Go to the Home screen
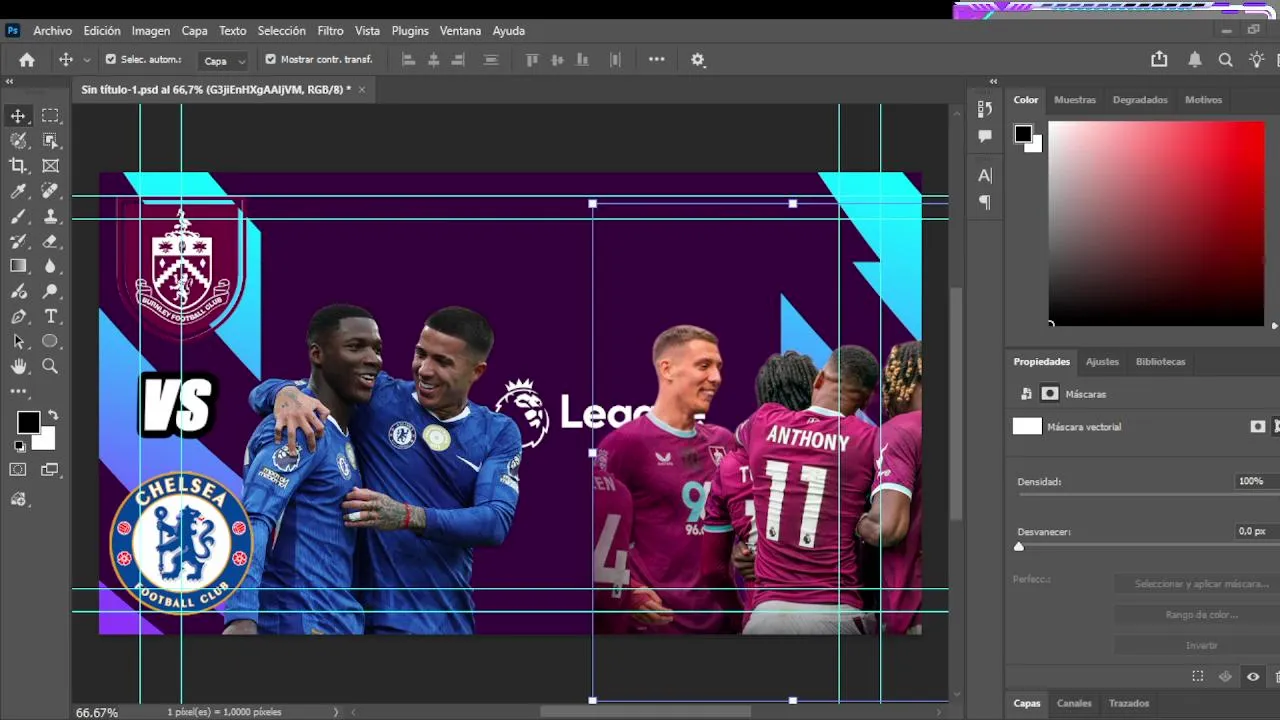The width and height of the screenshot is (1280, 720). pos(27,60)
